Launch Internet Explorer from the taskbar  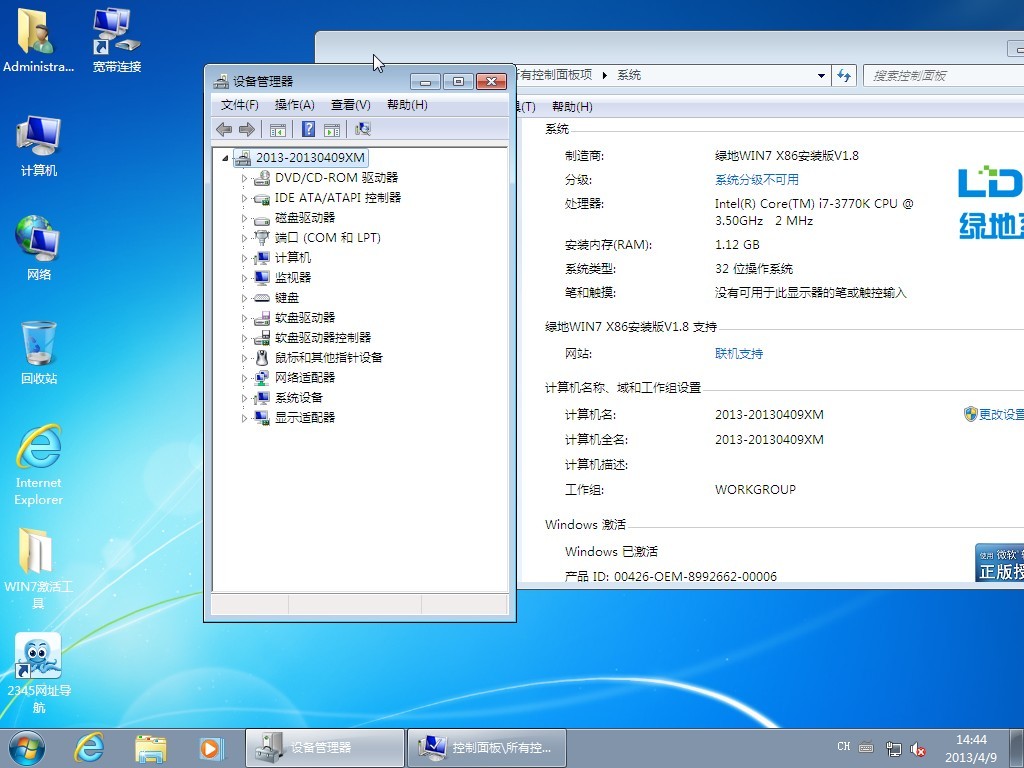point(88,748)
